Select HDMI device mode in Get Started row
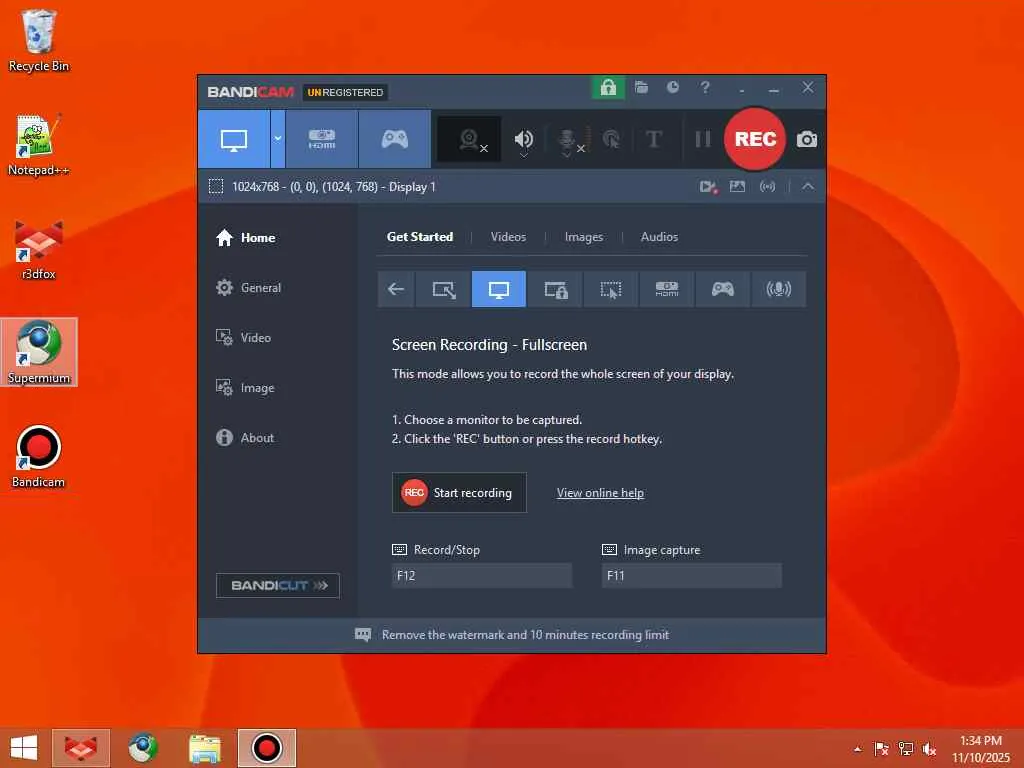The image size is (1024, 768). (667, 289)
